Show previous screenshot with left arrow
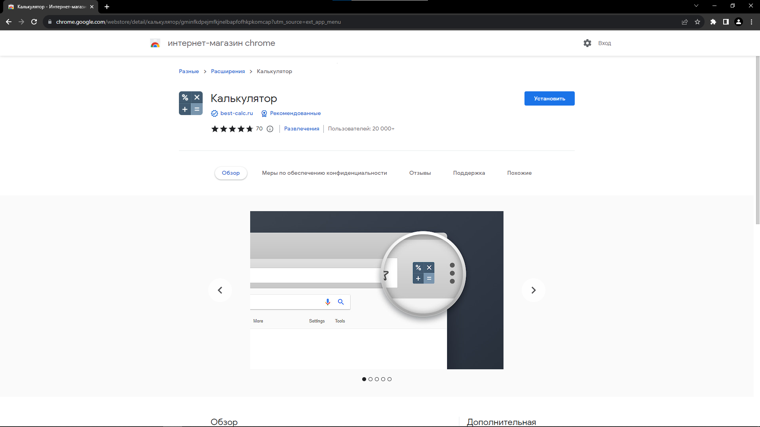The width and height of the screenshot is (760, 427). 220,290
